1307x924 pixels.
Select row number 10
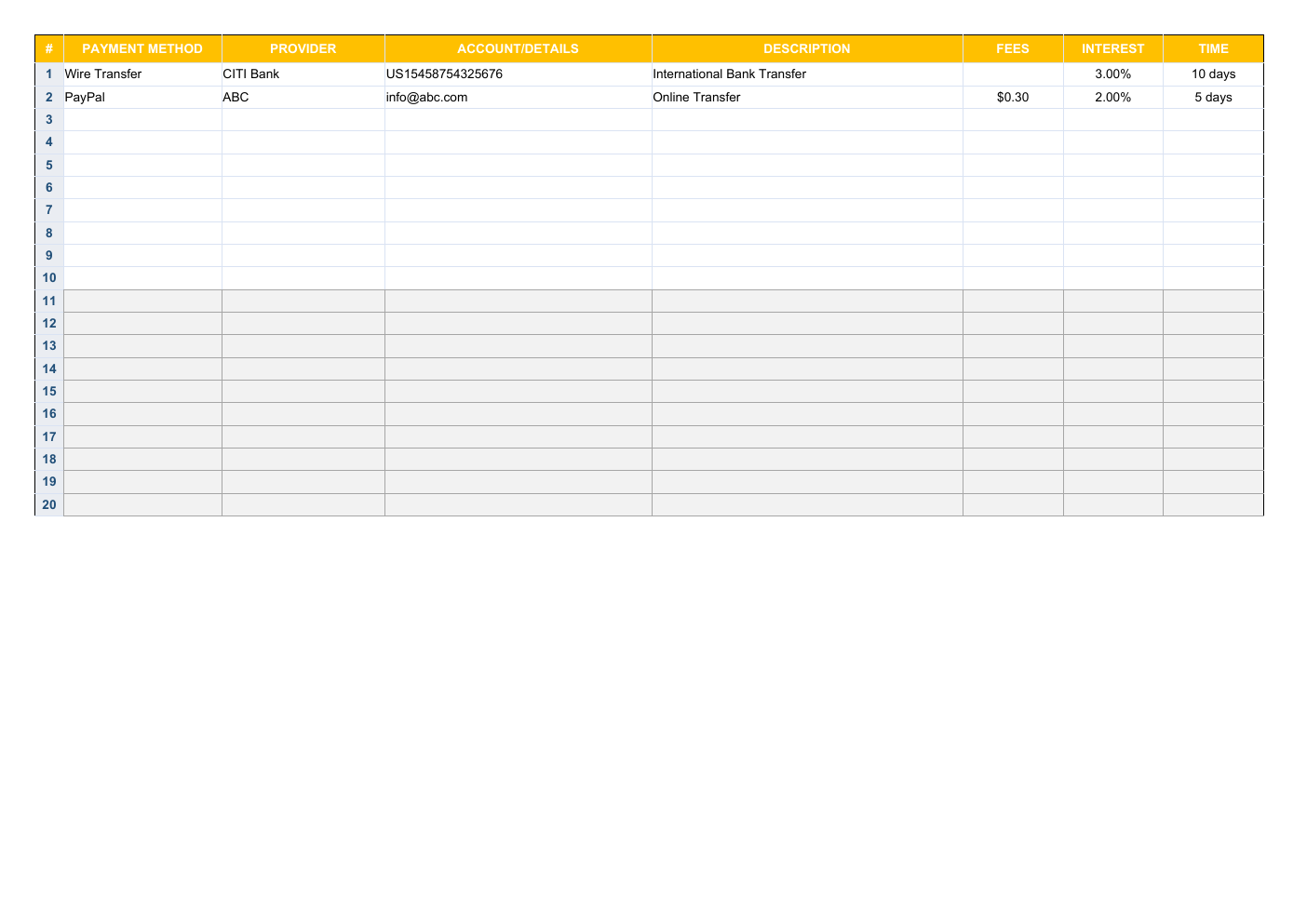pyautogui.click(x=49, y=278)
